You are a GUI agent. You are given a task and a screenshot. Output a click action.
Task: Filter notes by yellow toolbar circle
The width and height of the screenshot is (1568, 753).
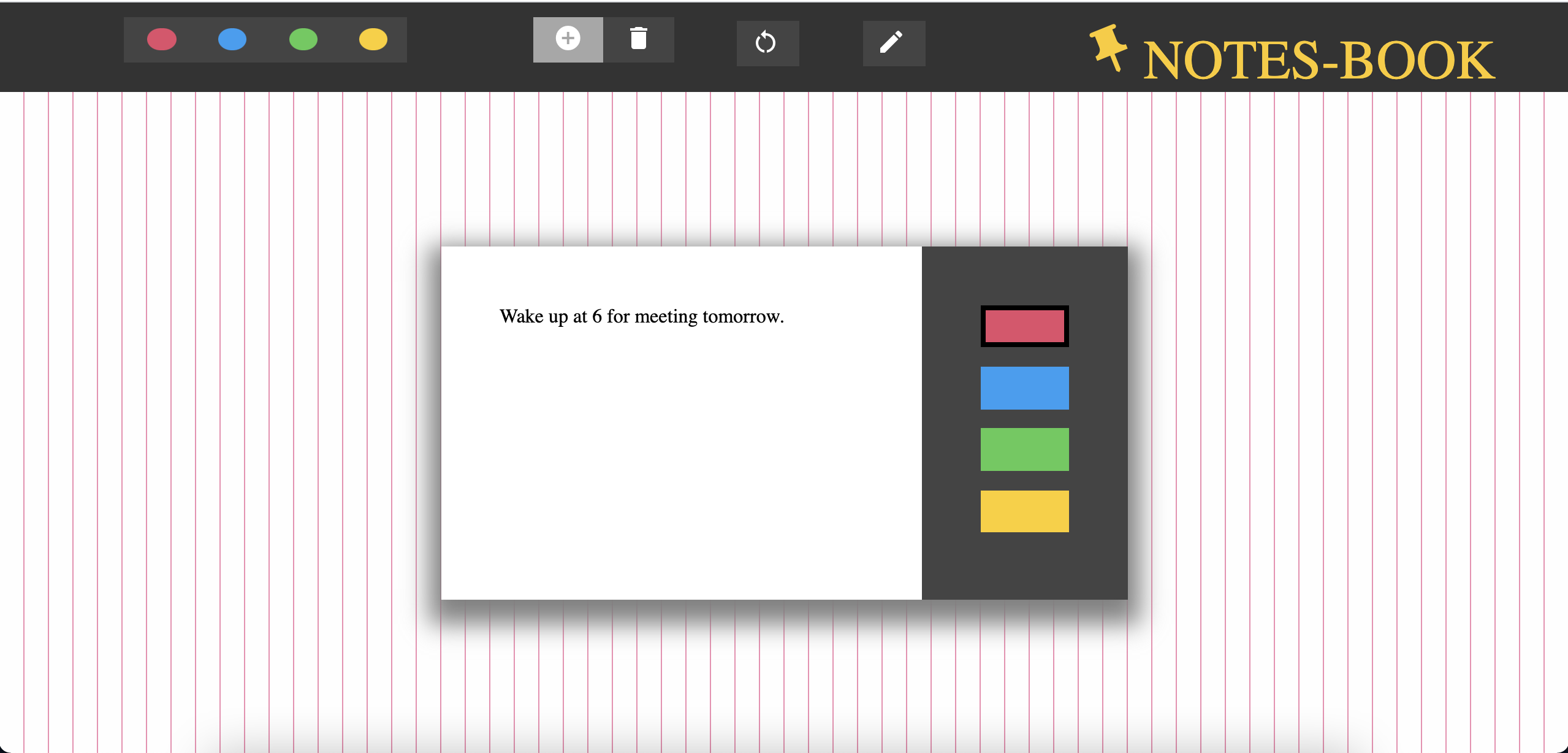(x=373, y=39)
